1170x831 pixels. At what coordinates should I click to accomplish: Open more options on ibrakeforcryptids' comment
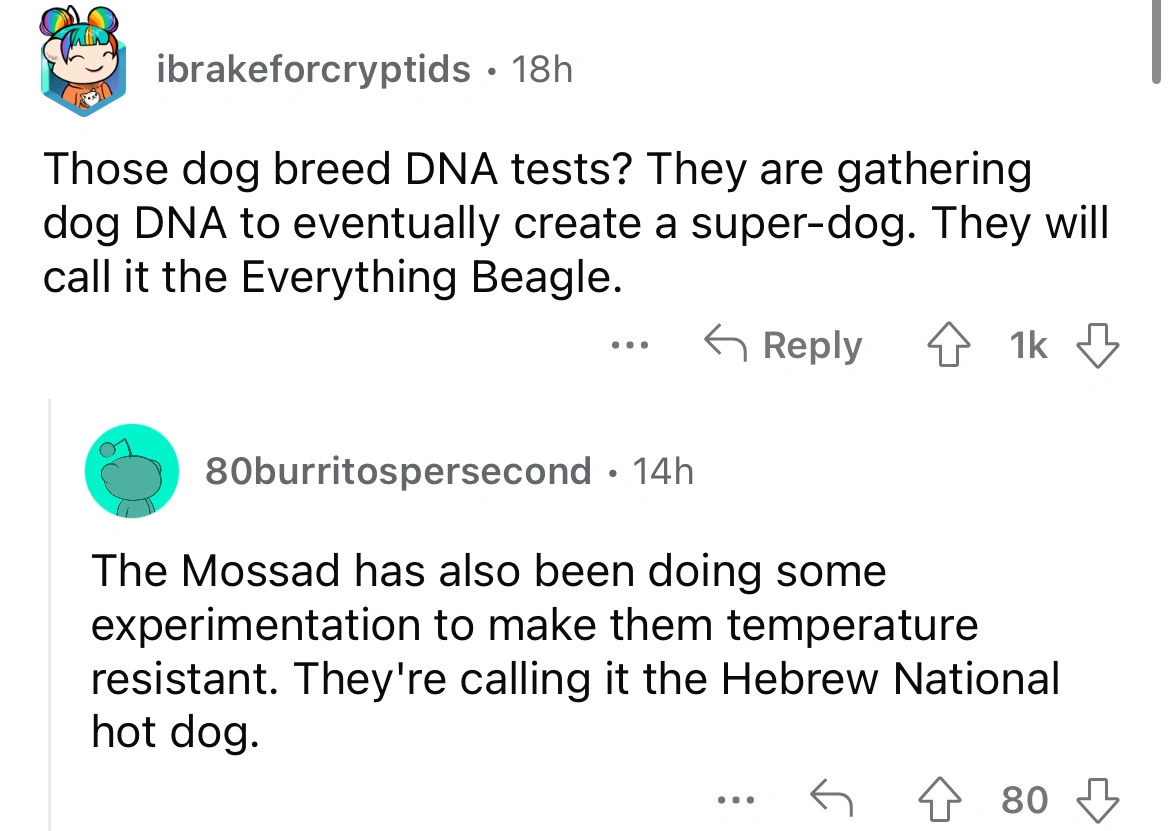pos(633,346)
